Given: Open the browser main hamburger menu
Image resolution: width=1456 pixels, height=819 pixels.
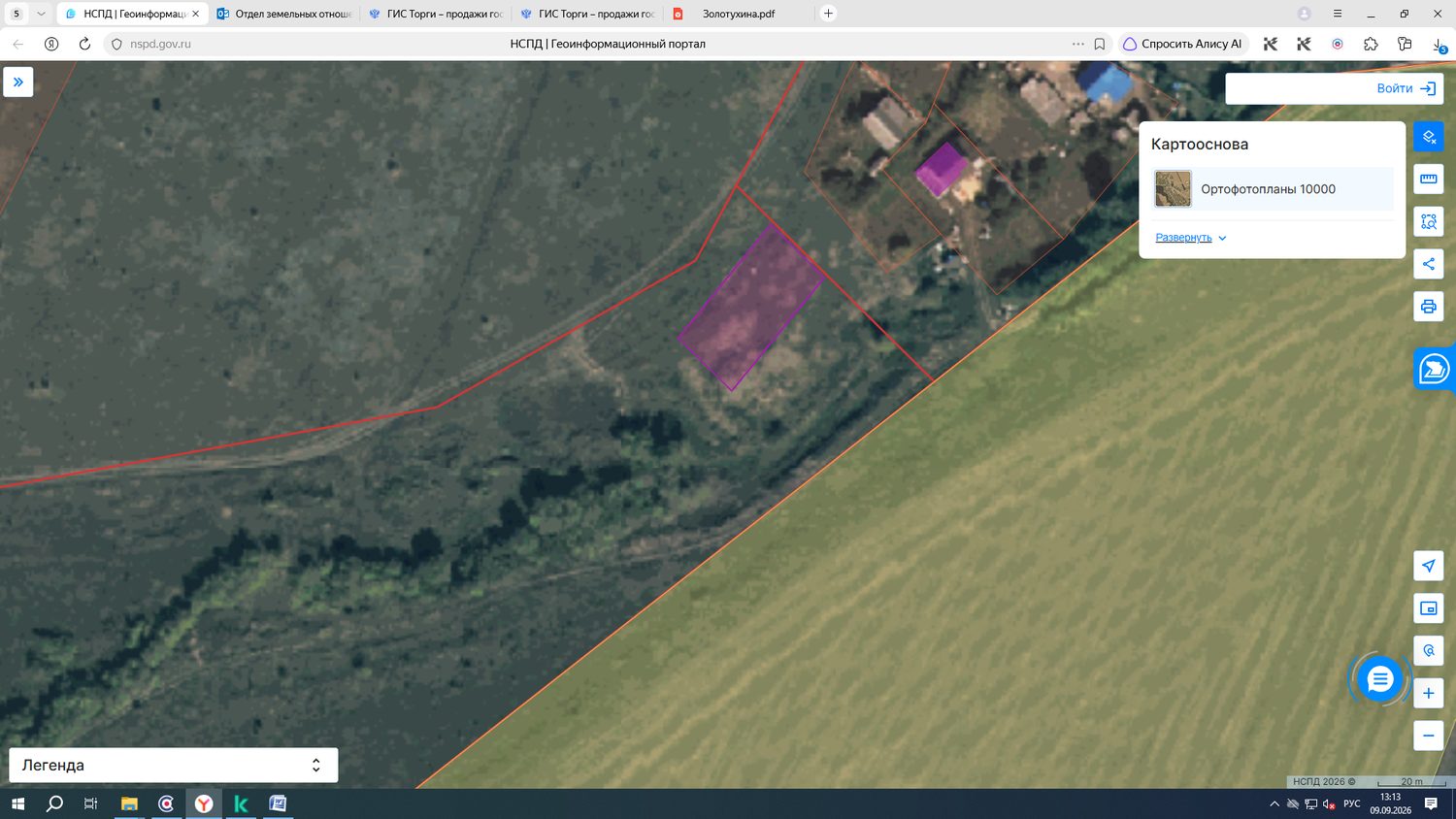Looking at the screenshot, I should pyautogui.click(x=1338, y=14).
